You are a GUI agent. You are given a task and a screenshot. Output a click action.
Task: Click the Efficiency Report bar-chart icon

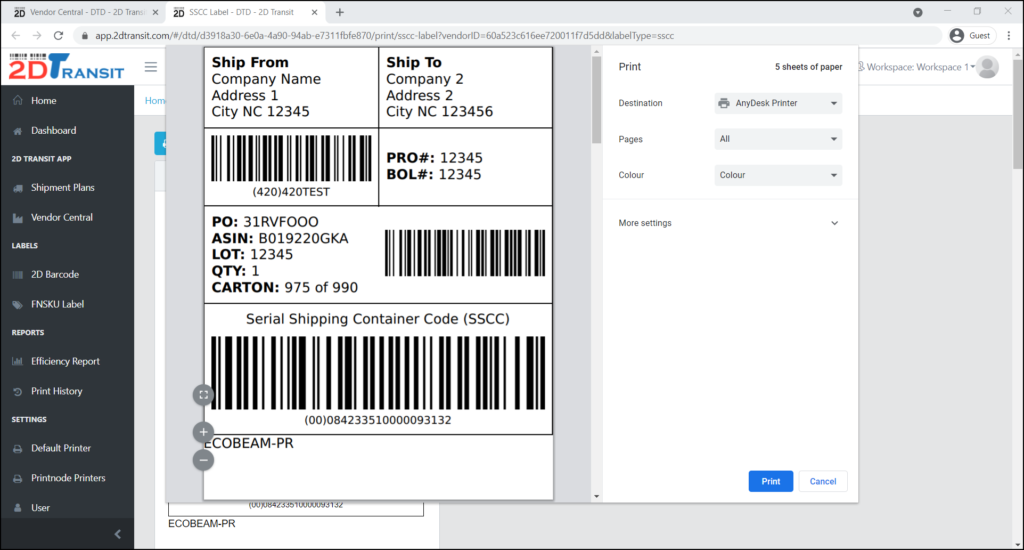pos(18,361)
